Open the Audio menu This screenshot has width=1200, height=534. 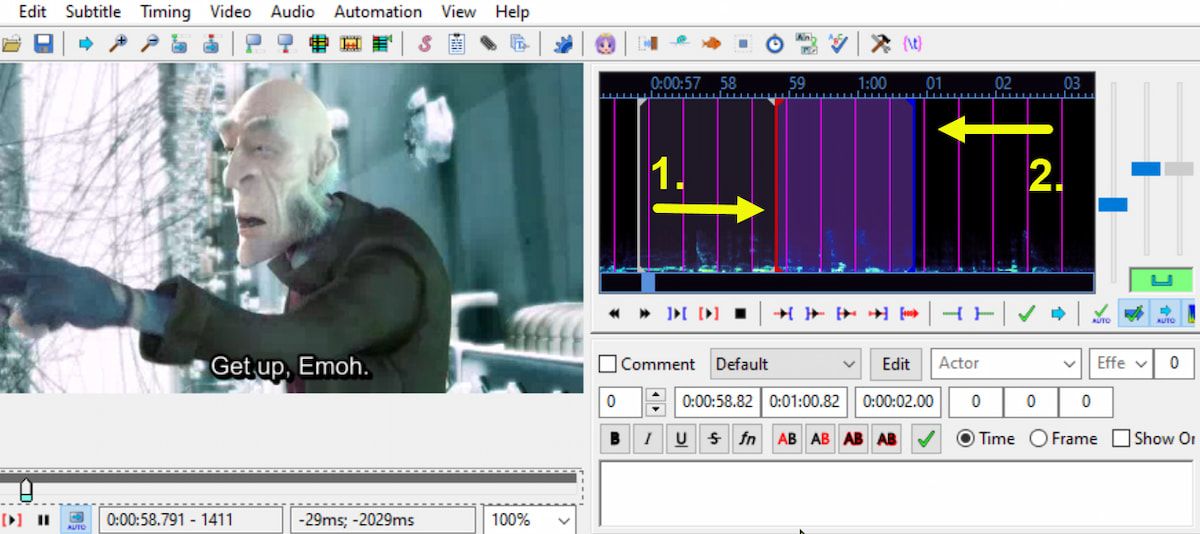pos(293,12)
